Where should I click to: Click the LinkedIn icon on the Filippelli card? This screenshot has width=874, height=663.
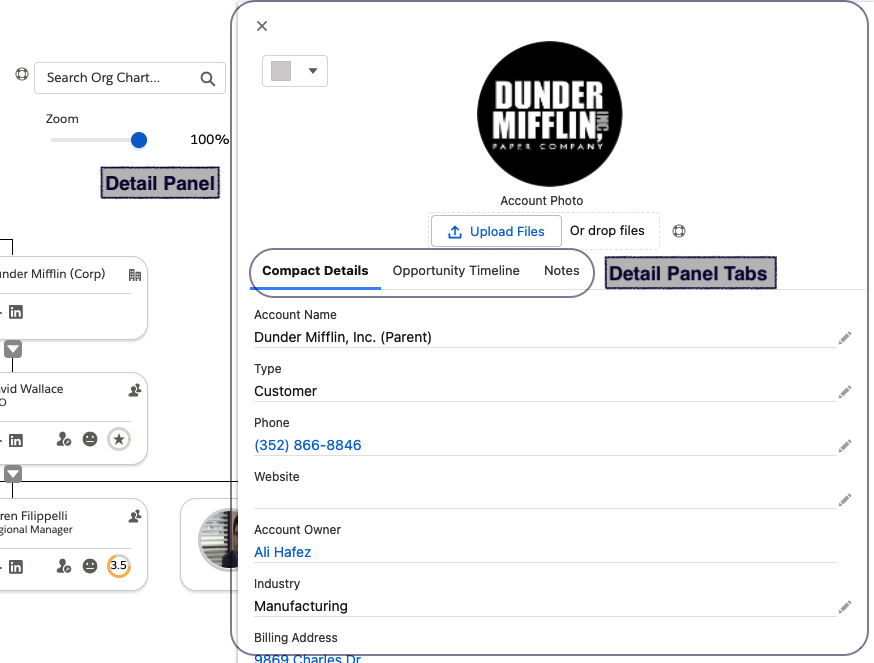[16, 567]
